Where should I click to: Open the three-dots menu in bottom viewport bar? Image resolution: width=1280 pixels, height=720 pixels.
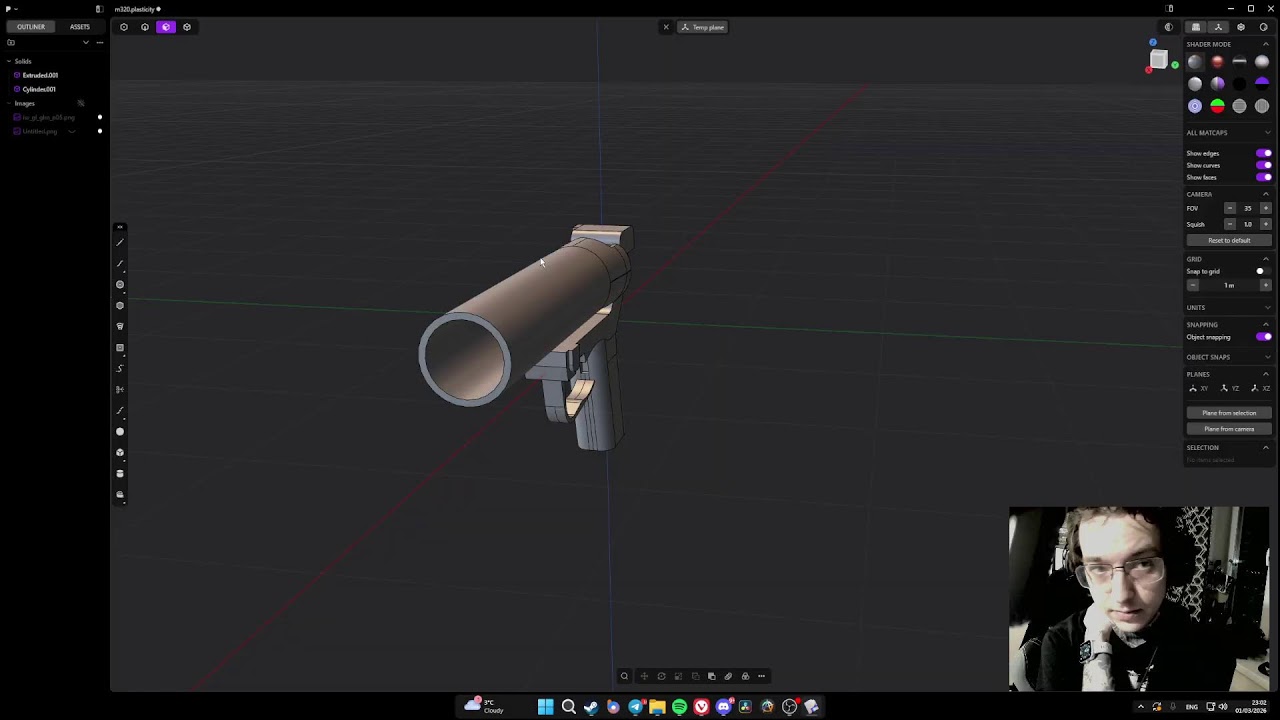761,676
